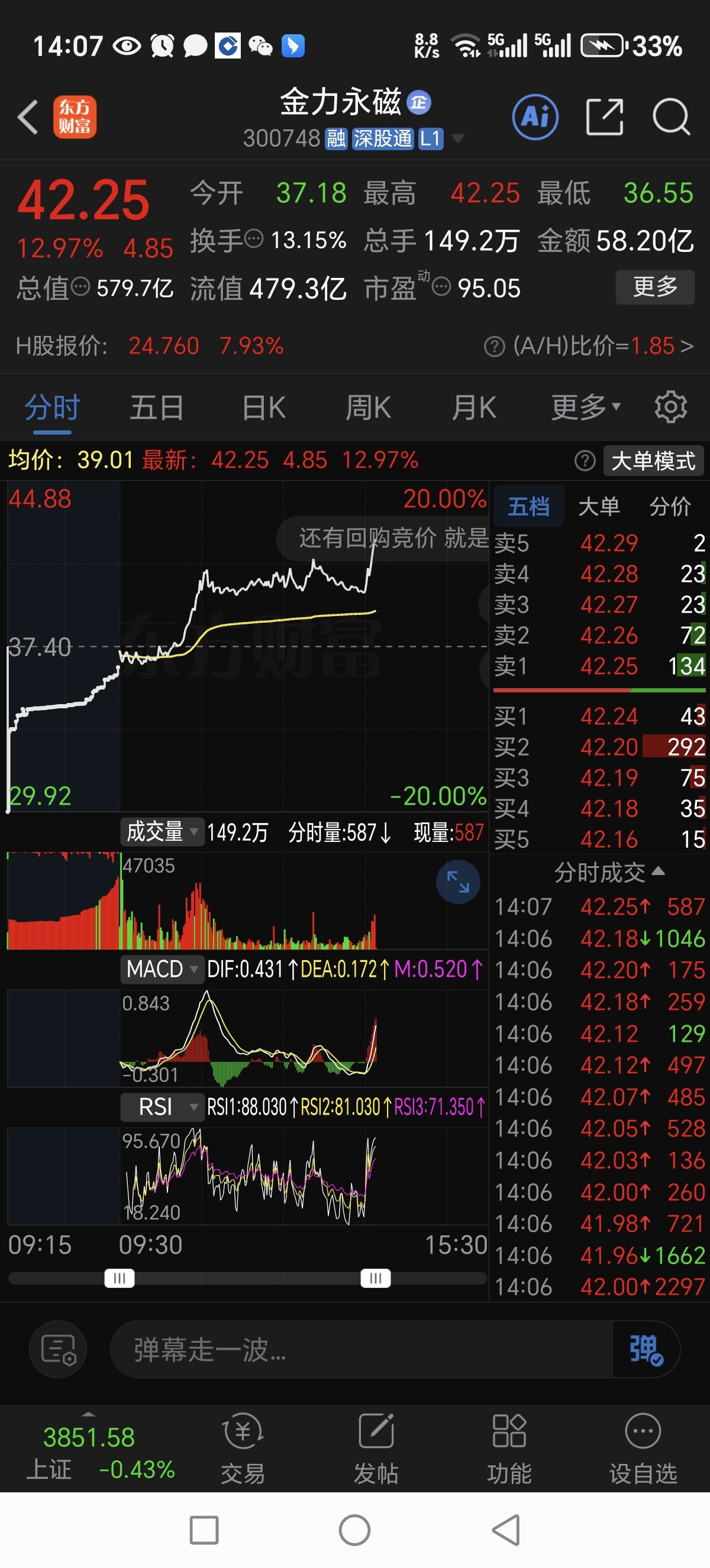The height and width of the screenshot is (1568, 710).
Task: Select the 分价 tab
Action: (x=670, y=506)
